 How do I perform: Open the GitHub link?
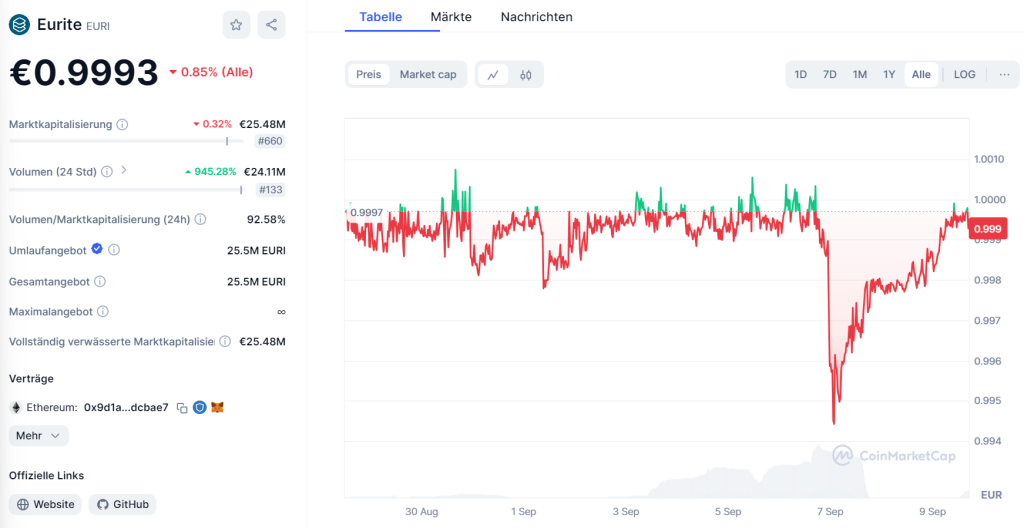coord(123,504)
